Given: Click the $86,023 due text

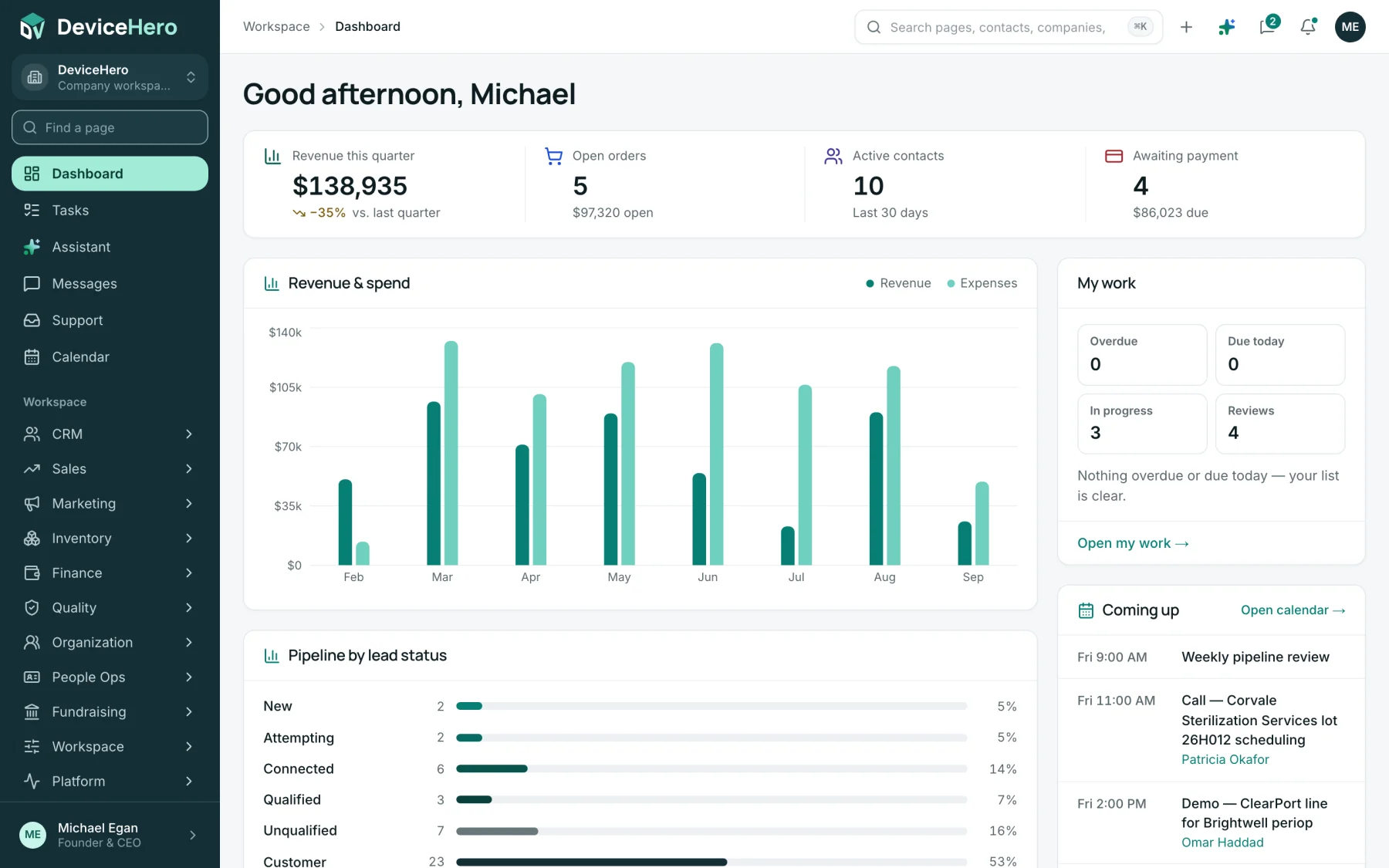Looking at the screenshot, I should (x=1171, y=212).
